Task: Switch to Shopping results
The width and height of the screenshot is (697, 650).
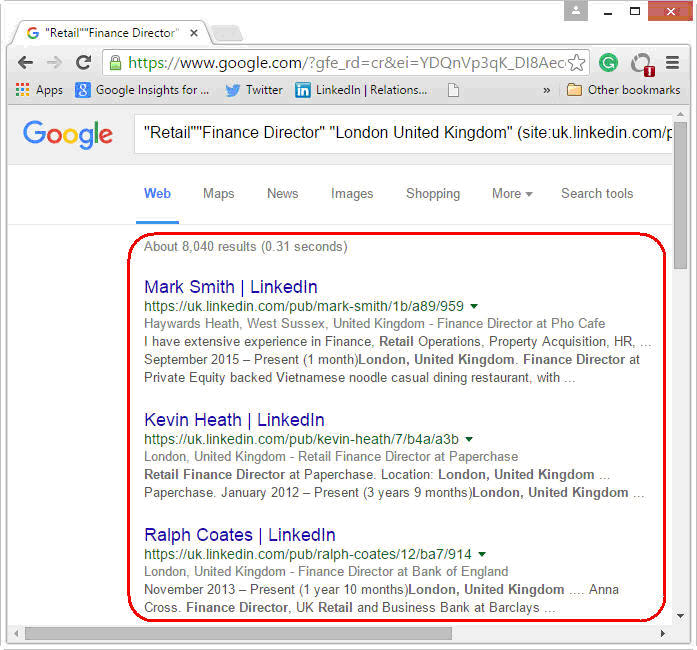Action: [x=433, y=194]
